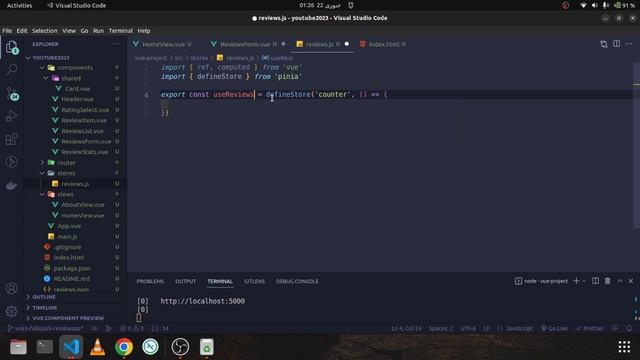The width and height of the screenshot is (640, 360).
Task: Open the Extensions view
Action: pos(12,139)
